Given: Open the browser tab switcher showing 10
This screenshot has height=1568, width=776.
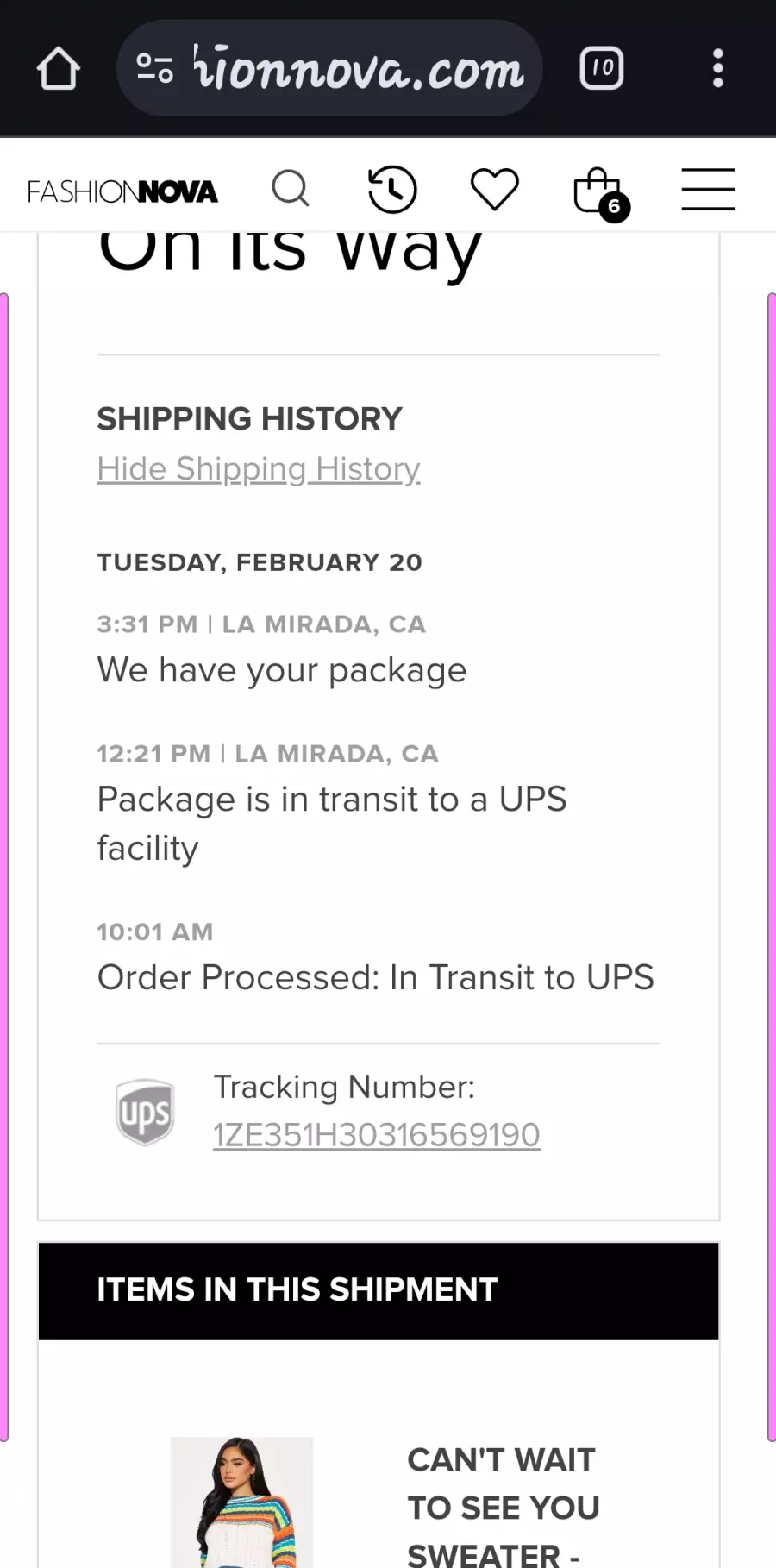Looking at the screenshot, I should pos(602,68).
